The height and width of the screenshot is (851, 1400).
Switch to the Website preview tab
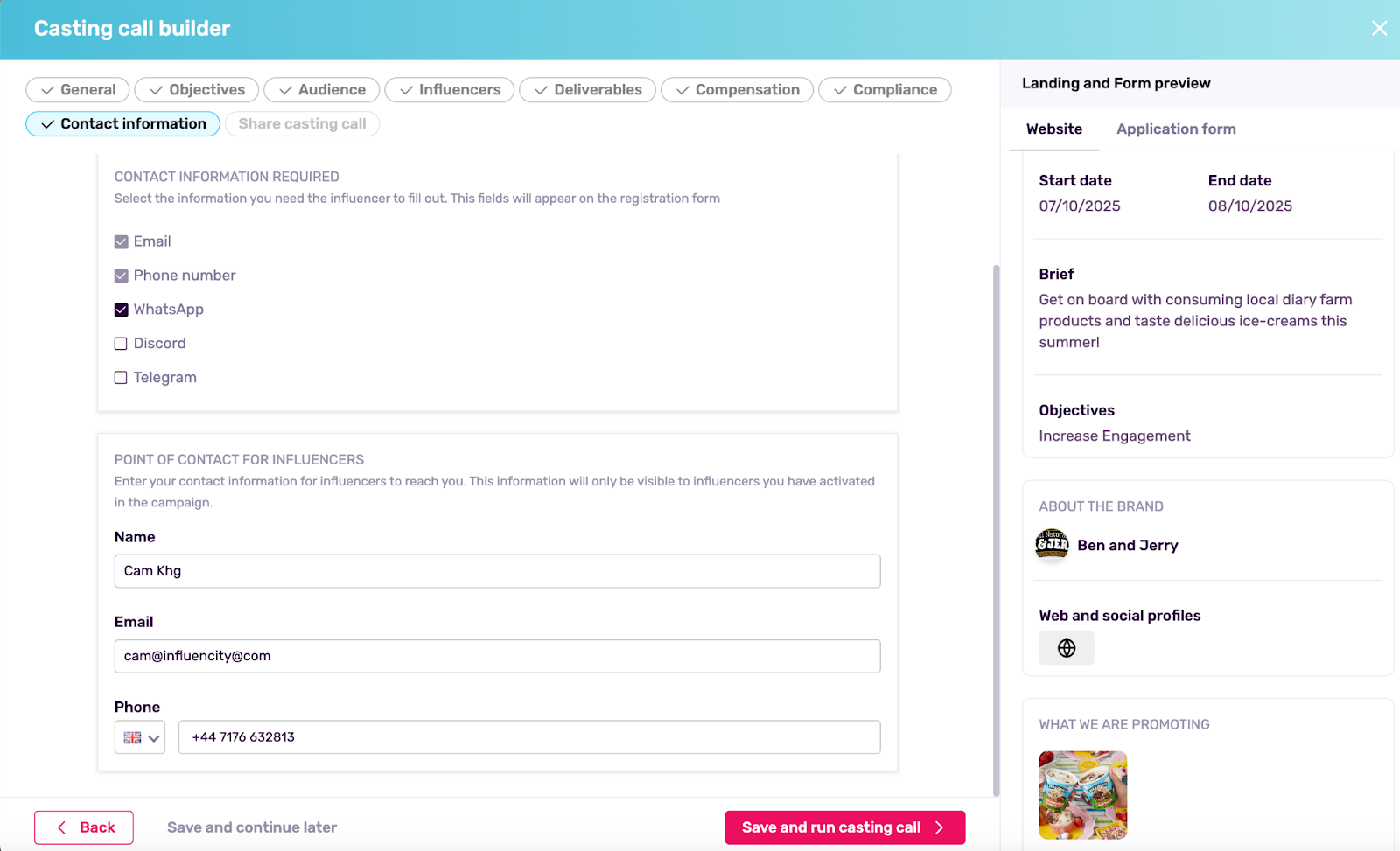pyautogui.click(x=1054, y=129)
